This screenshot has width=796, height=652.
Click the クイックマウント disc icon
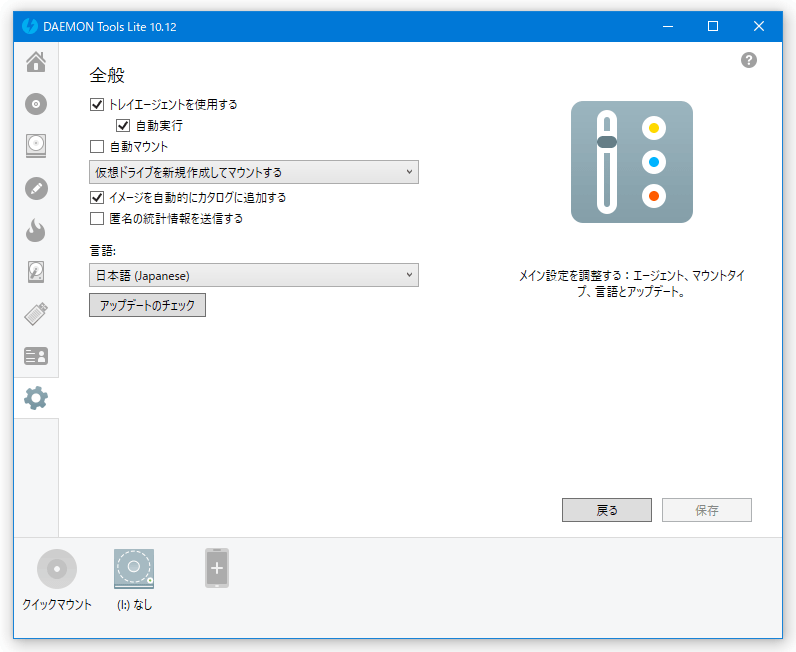[x=57, y=569]
